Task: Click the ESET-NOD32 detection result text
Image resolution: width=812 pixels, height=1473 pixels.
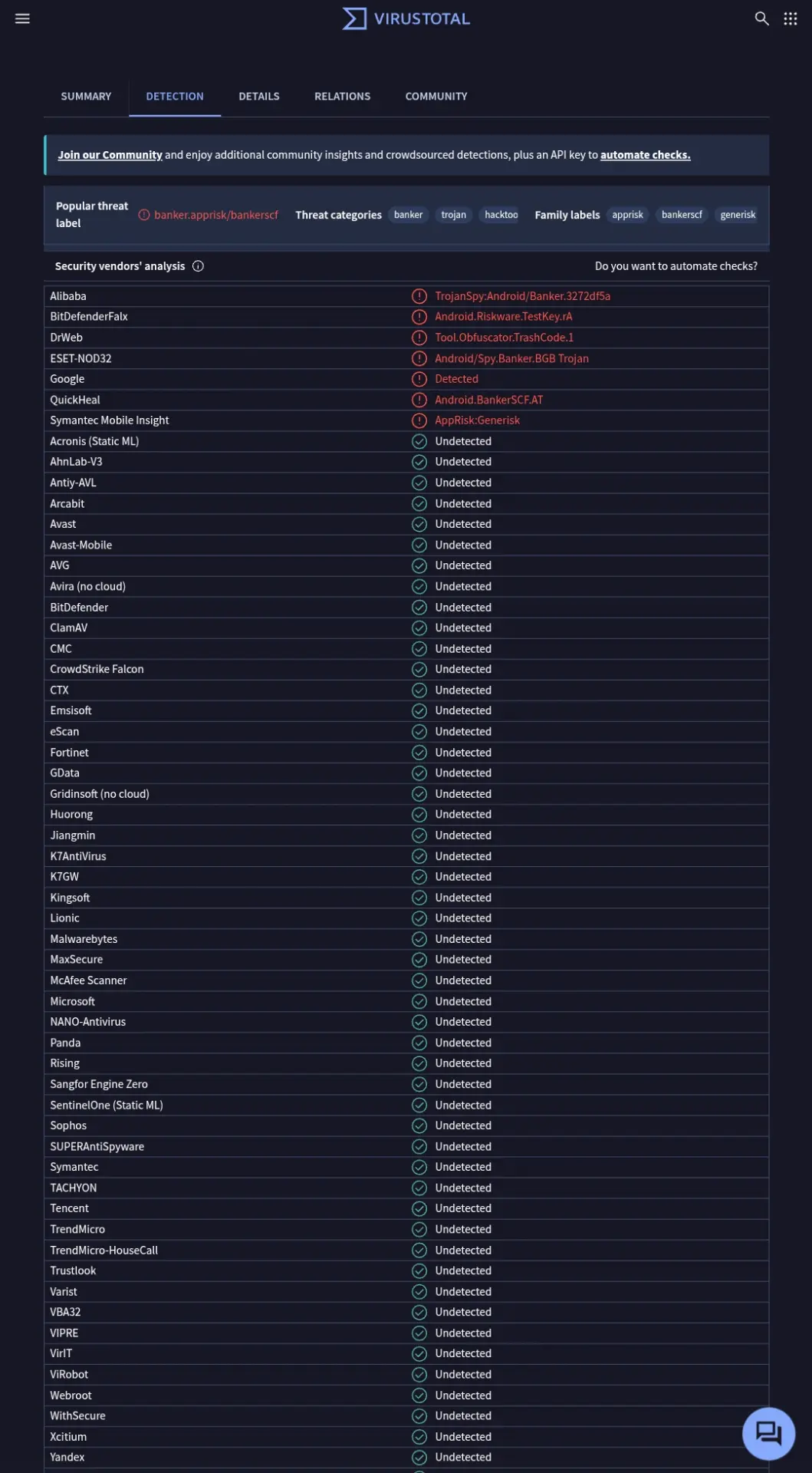Action: tap(511, 358)
